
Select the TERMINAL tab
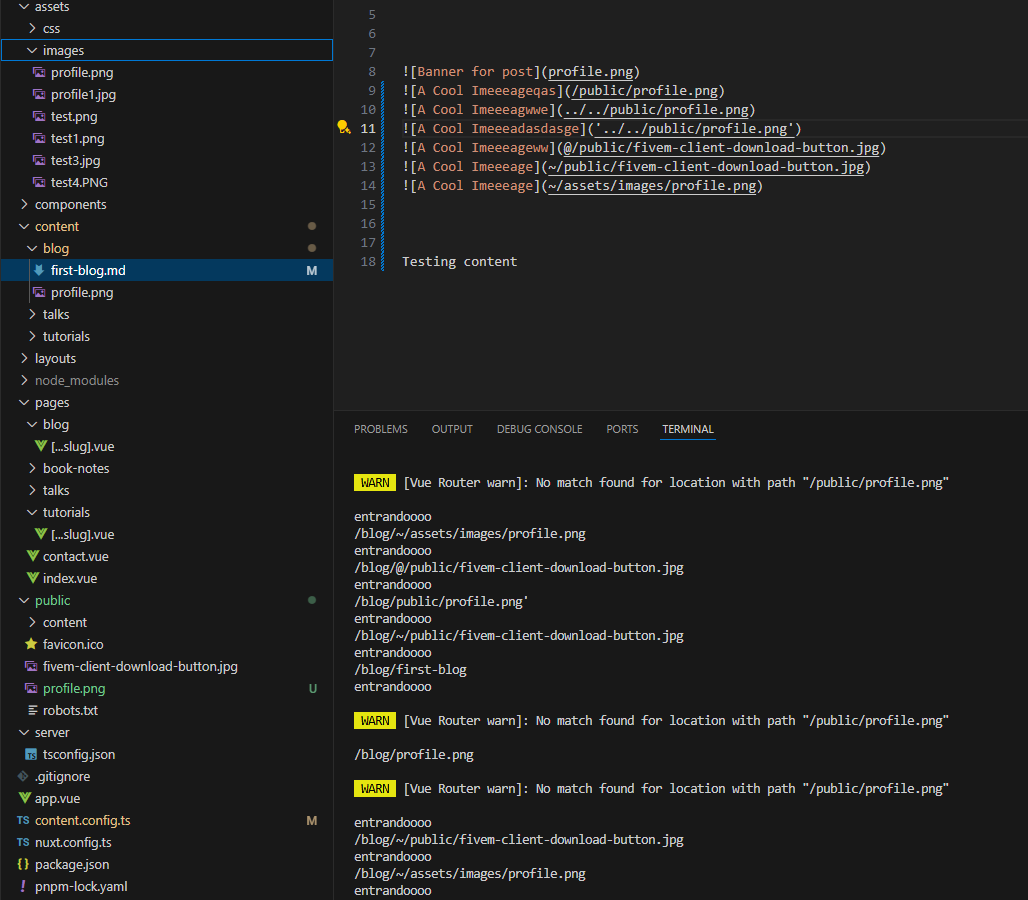687,429
